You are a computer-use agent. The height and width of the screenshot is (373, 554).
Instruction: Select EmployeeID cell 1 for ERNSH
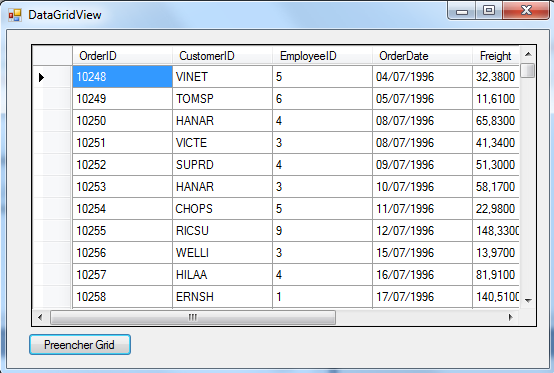[322, 297]
